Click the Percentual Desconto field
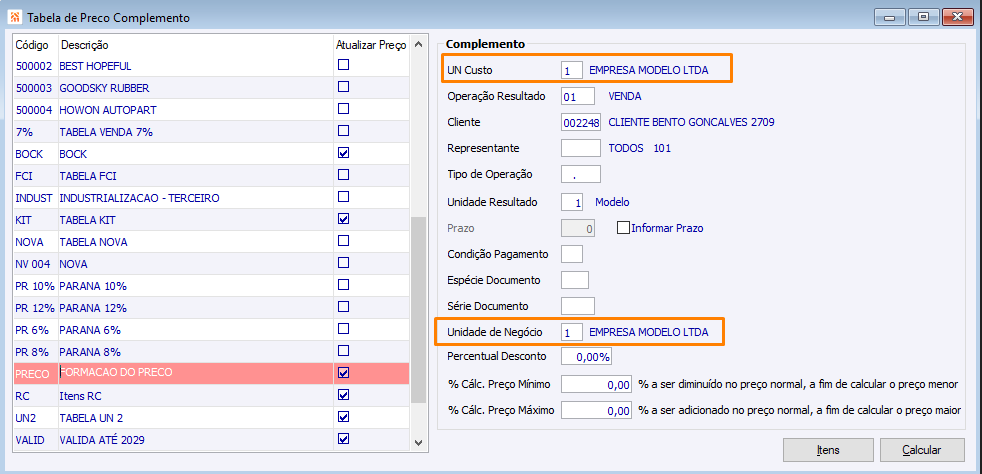The height and width of the screenshot is (474, 982). (x=586, y=357)
